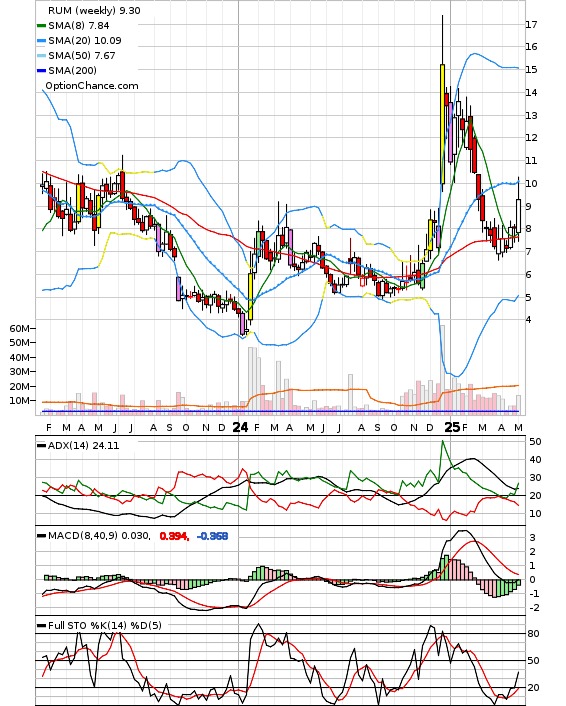566x706 pixels.
Task: Click the Full STO %K(14) label
Action: (88, 625)
